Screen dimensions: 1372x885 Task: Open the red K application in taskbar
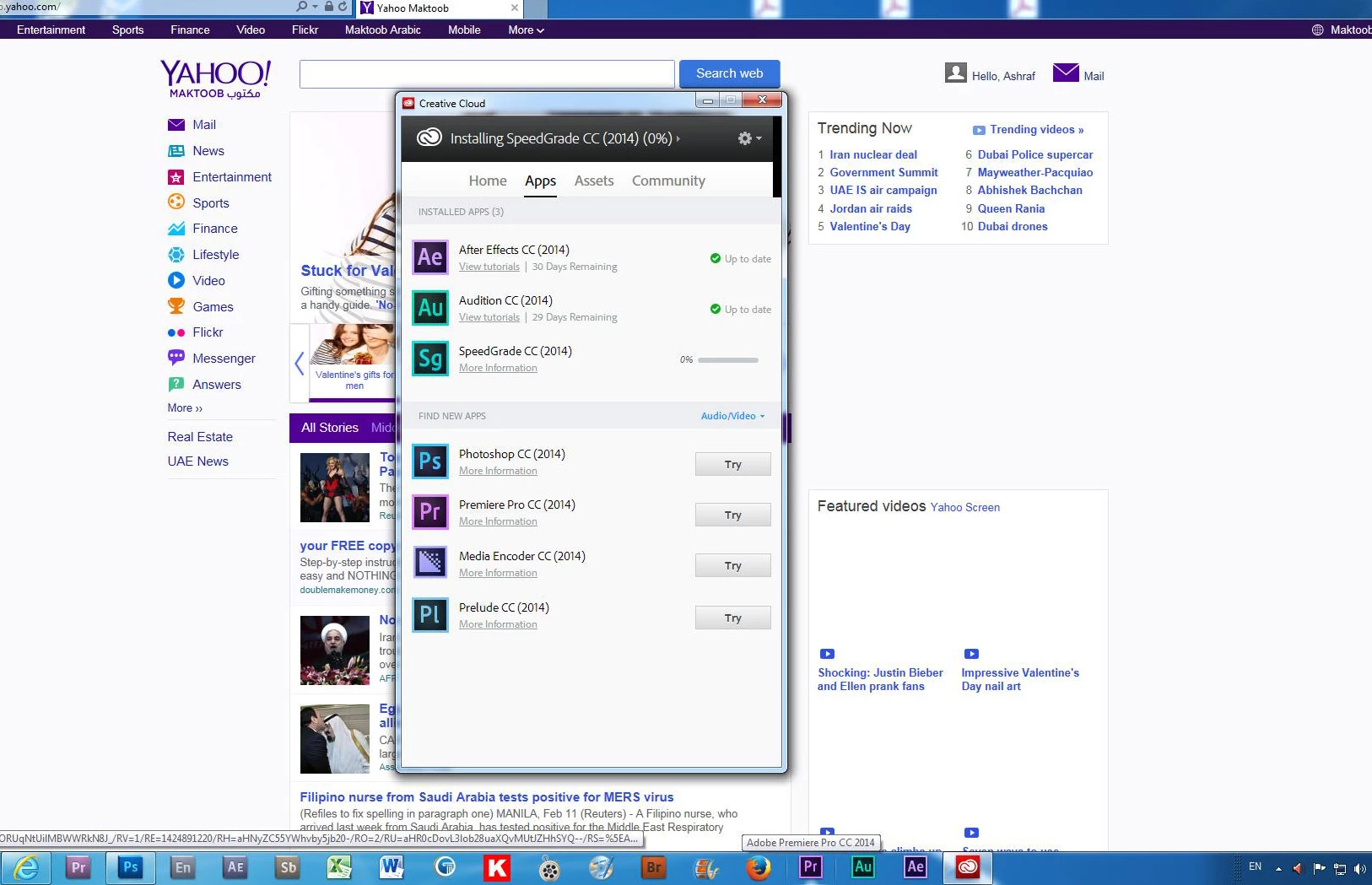click(x=497, y=867)
